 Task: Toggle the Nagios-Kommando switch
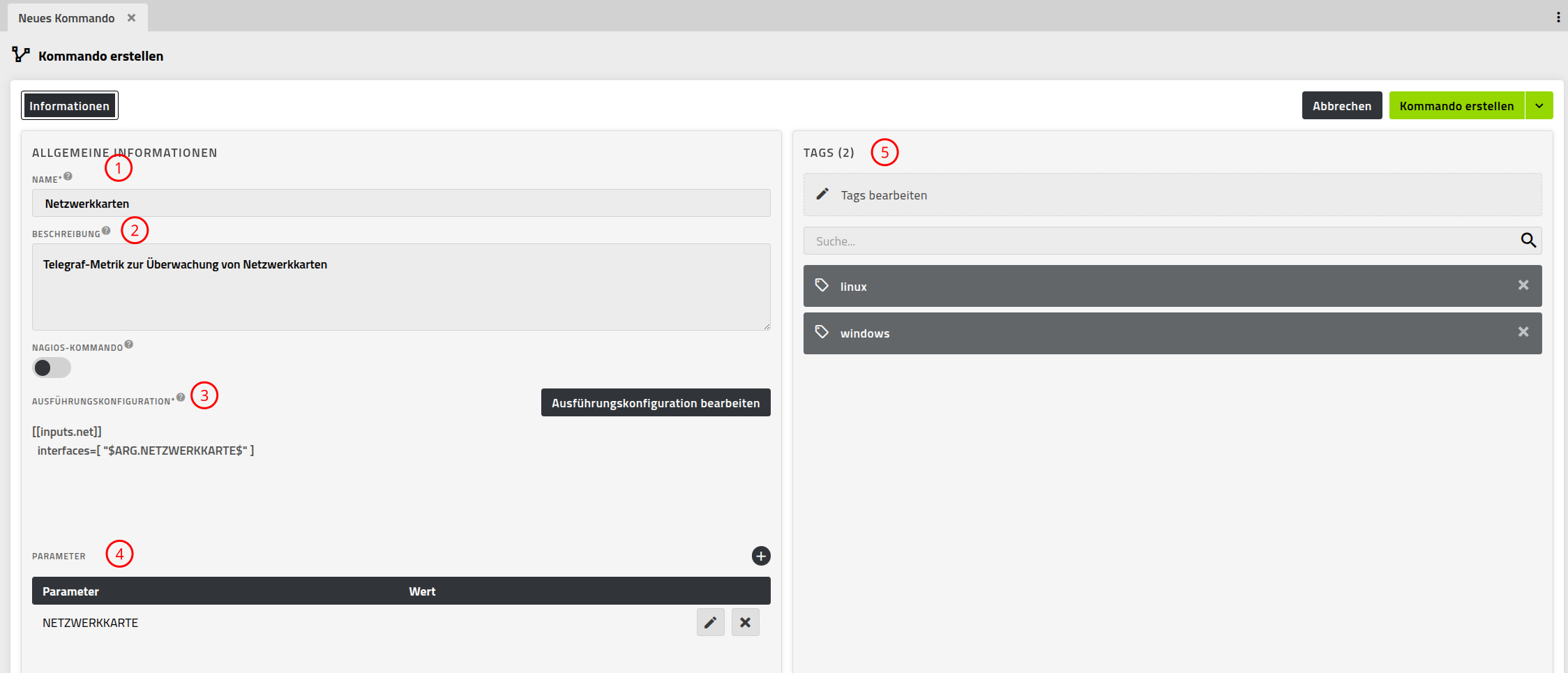point(52,368)
